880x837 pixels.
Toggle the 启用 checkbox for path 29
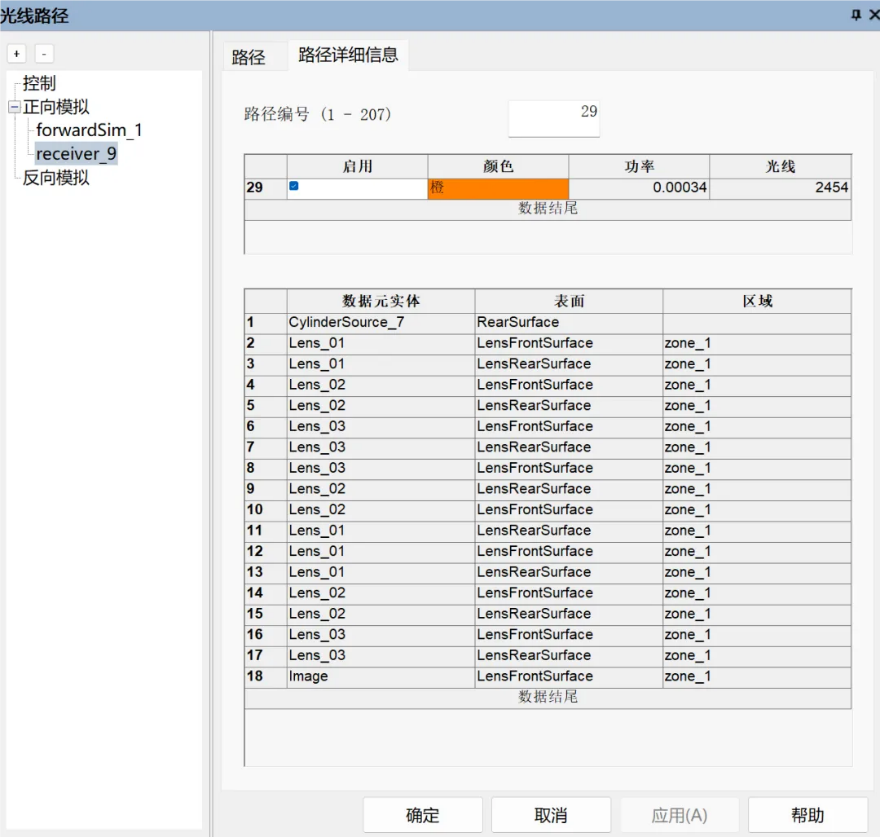(294, 186)
